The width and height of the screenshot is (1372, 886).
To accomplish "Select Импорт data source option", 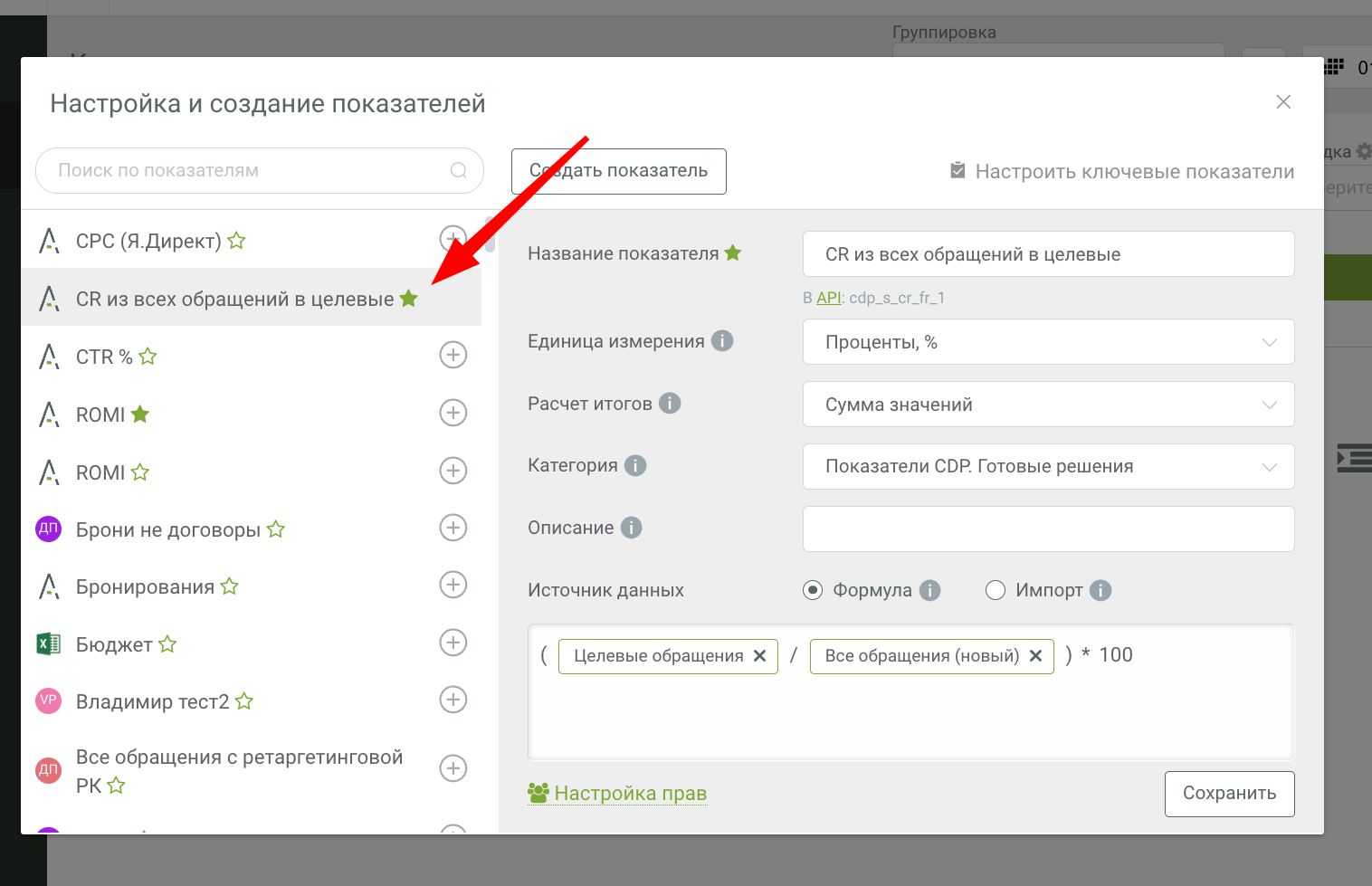I will click(996, 591).
